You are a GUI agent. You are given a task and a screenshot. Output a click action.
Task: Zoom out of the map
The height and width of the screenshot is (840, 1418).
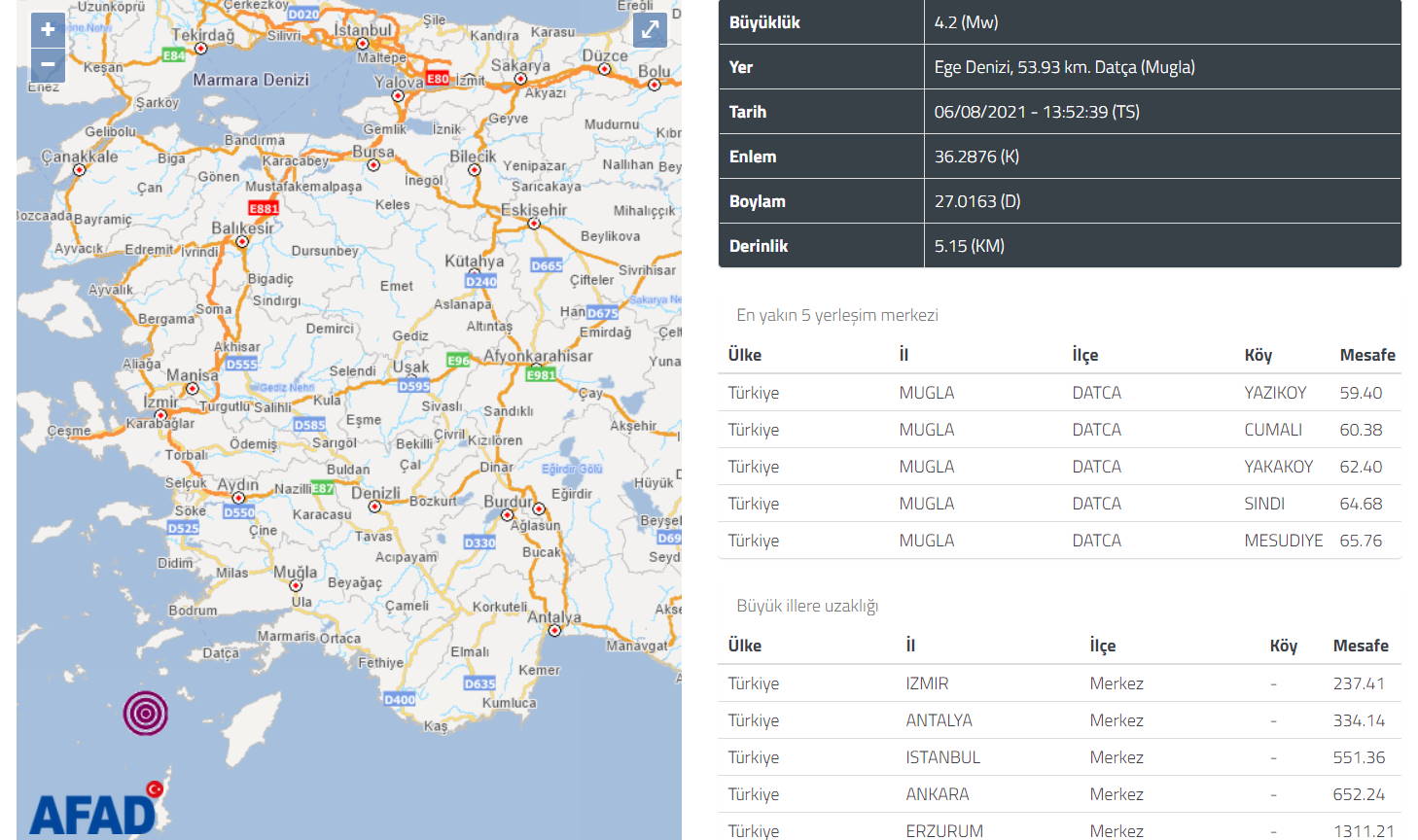pyautogui.click(x=48, y=65)
